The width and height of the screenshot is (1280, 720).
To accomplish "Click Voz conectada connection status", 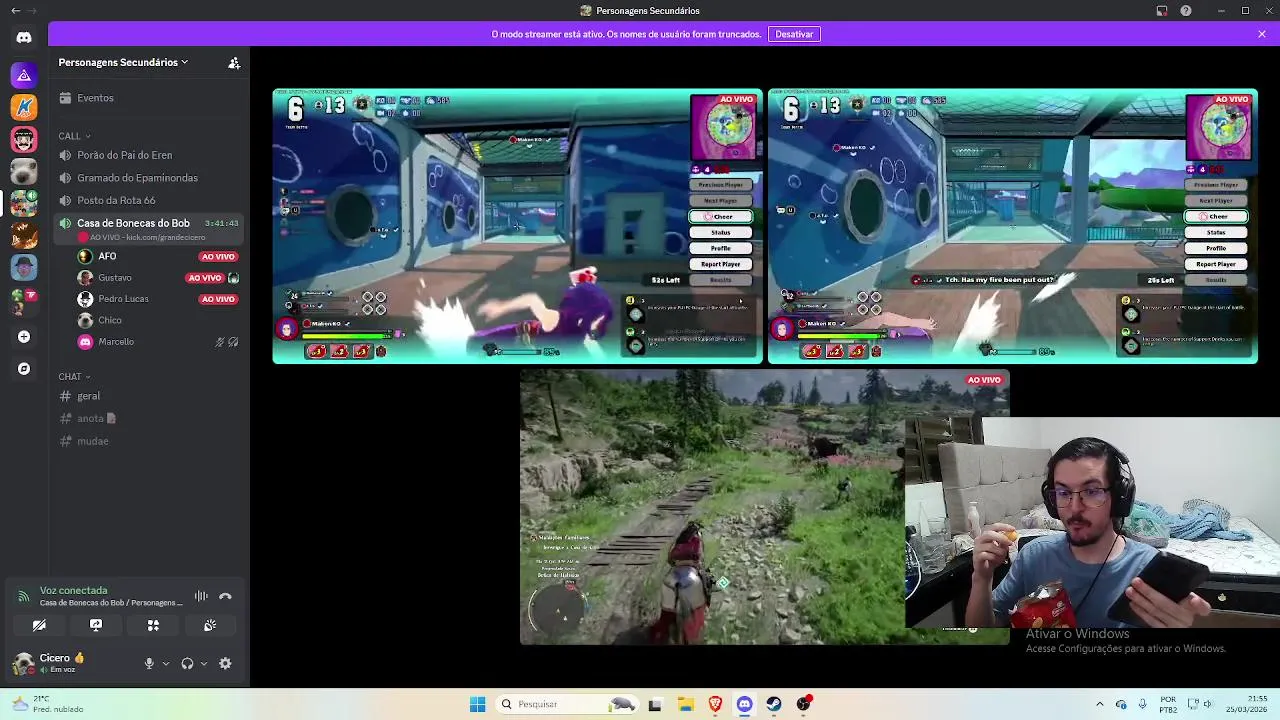I will 73,590.
